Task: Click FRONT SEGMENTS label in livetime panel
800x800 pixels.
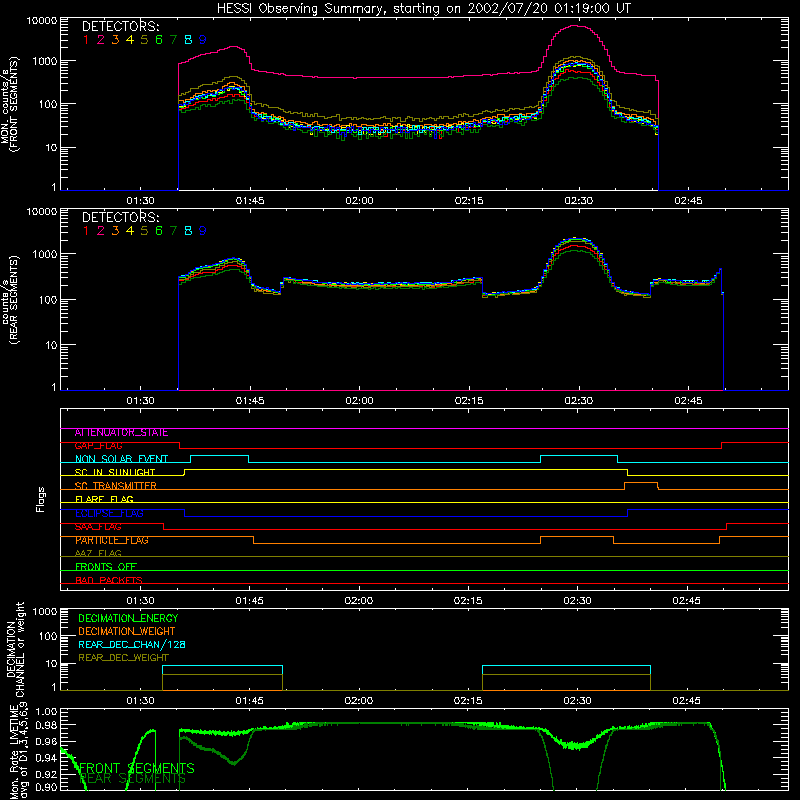Action: [x=137, y=768]
